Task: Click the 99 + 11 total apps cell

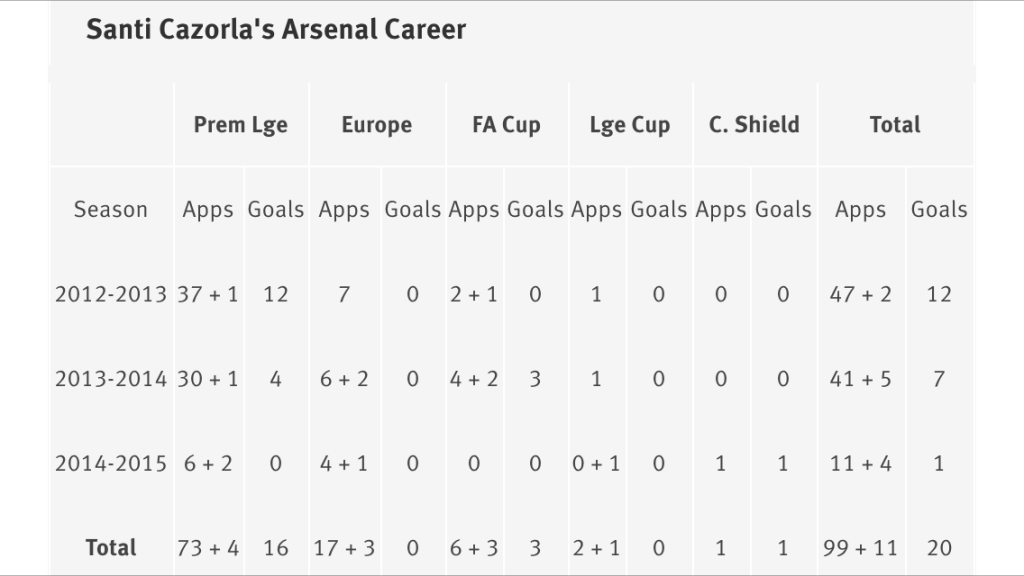Action: tap(860, 548)
